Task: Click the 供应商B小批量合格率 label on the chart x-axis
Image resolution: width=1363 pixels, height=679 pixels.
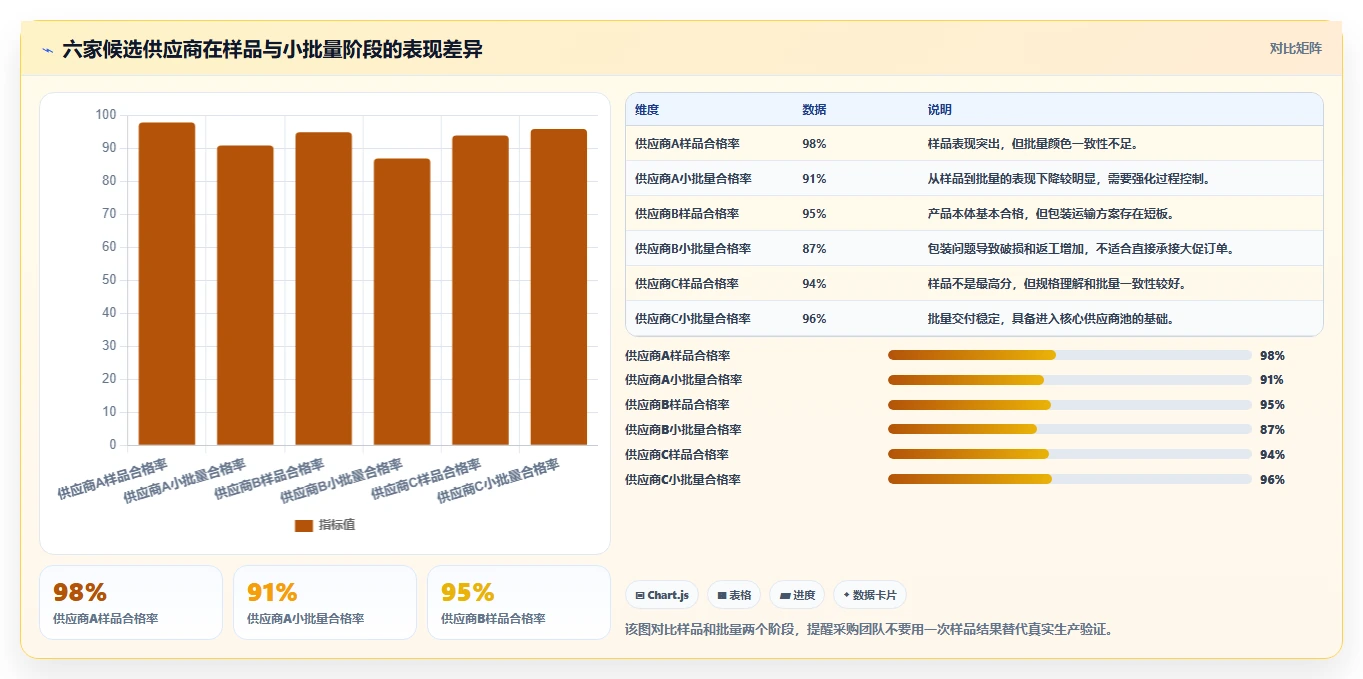Action: pyautogui.click(x=341, y=480)
